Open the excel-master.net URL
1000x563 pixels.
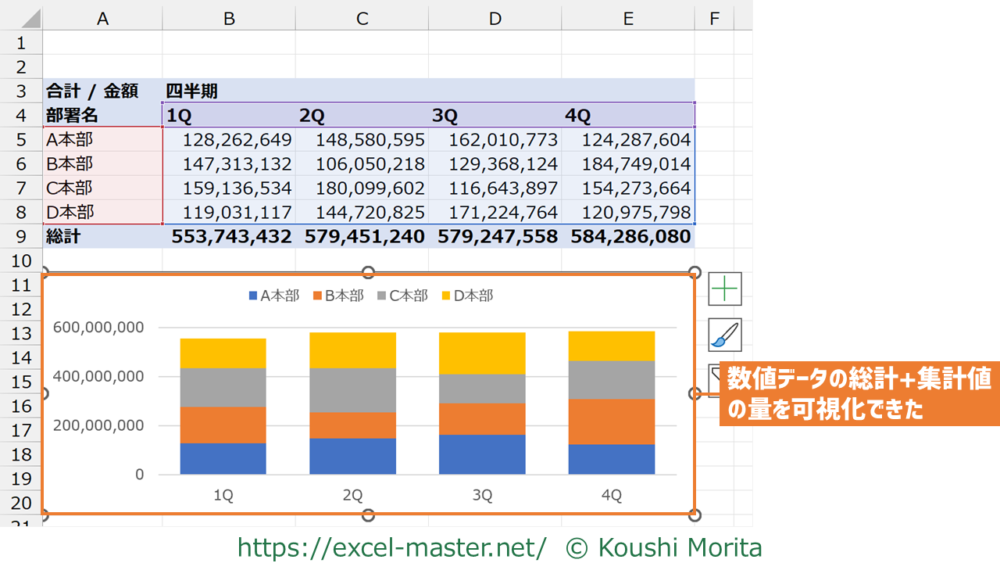click(391, 547)
